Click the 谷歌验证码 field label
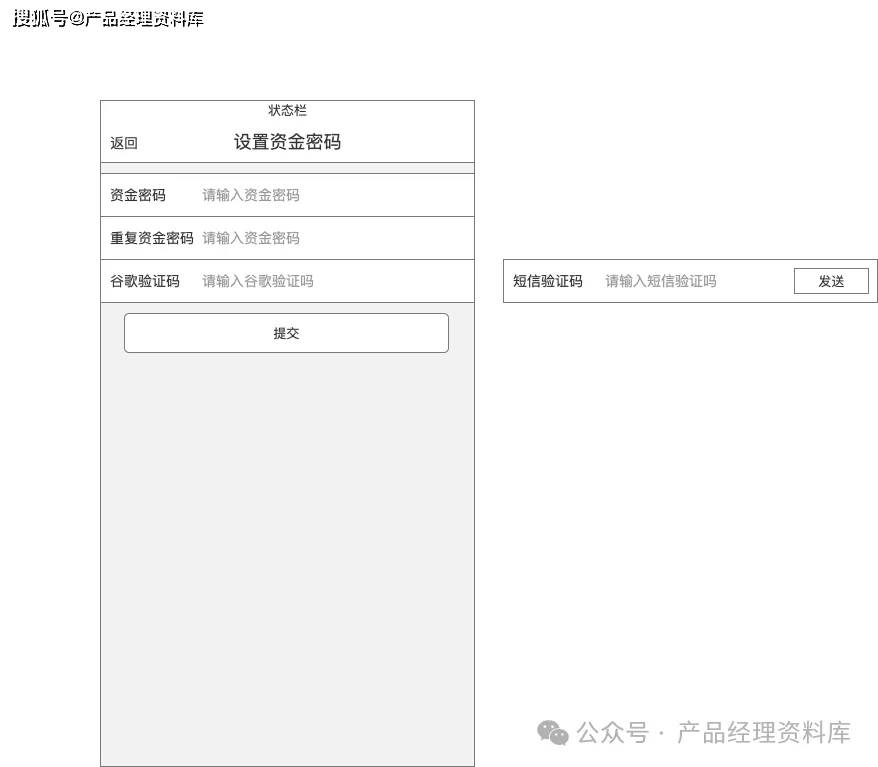878x767 pixels. [144, 281]
